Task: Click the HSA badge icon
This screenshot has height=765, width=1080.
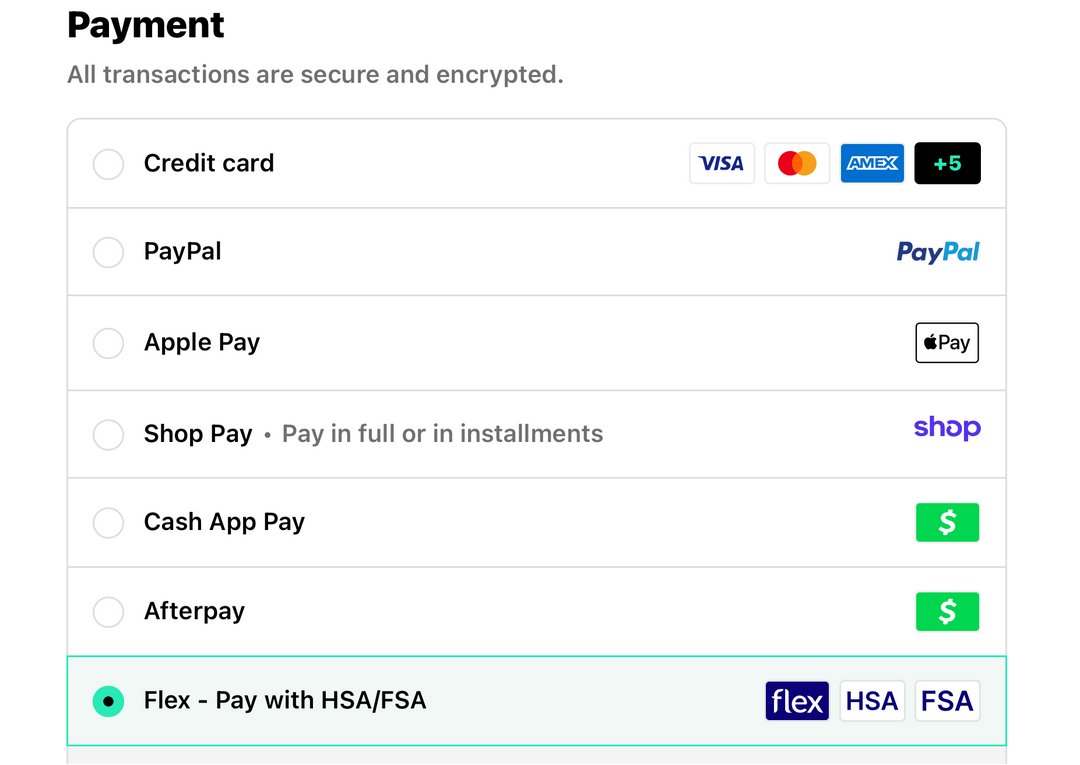Action: point(872,701)
